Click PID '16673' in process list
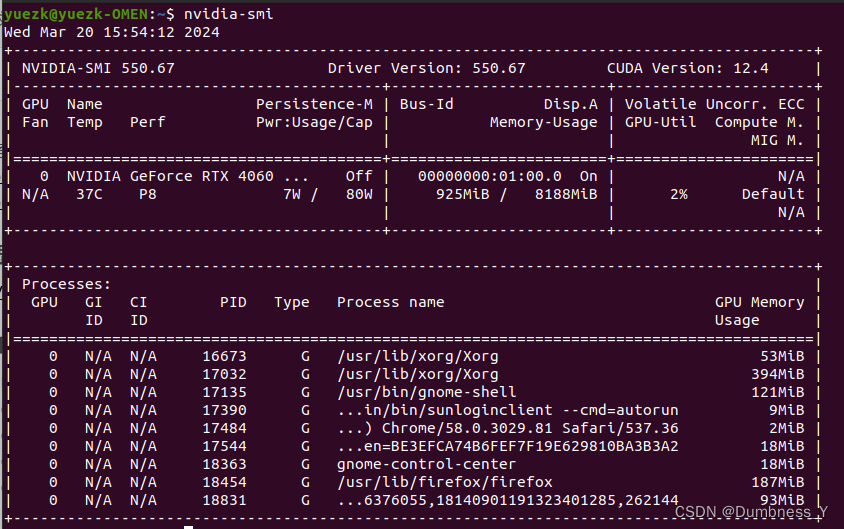The height and width of the screenshot is (529, 844). point(224,356)
